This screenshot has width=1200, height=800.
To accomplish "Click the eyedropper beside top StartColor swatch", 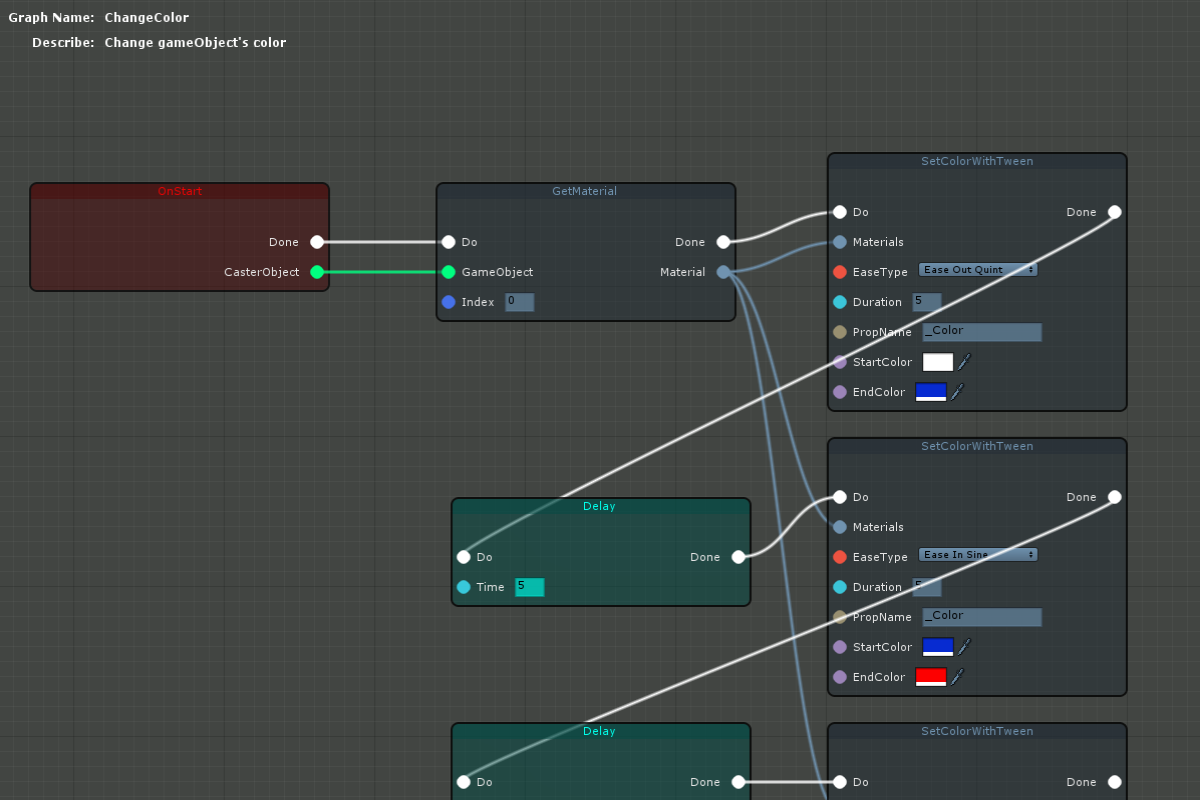I will pos(965,362).
